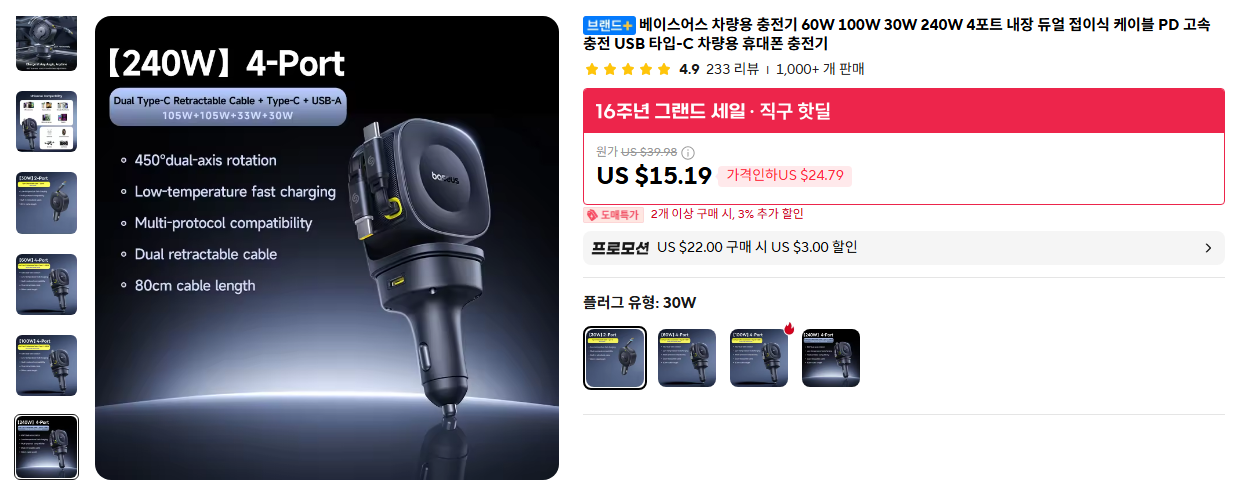Click the 1,000+ 개 판매 sold count
The height and width of the screenshot is (503, 1235).
coord(820,69)
